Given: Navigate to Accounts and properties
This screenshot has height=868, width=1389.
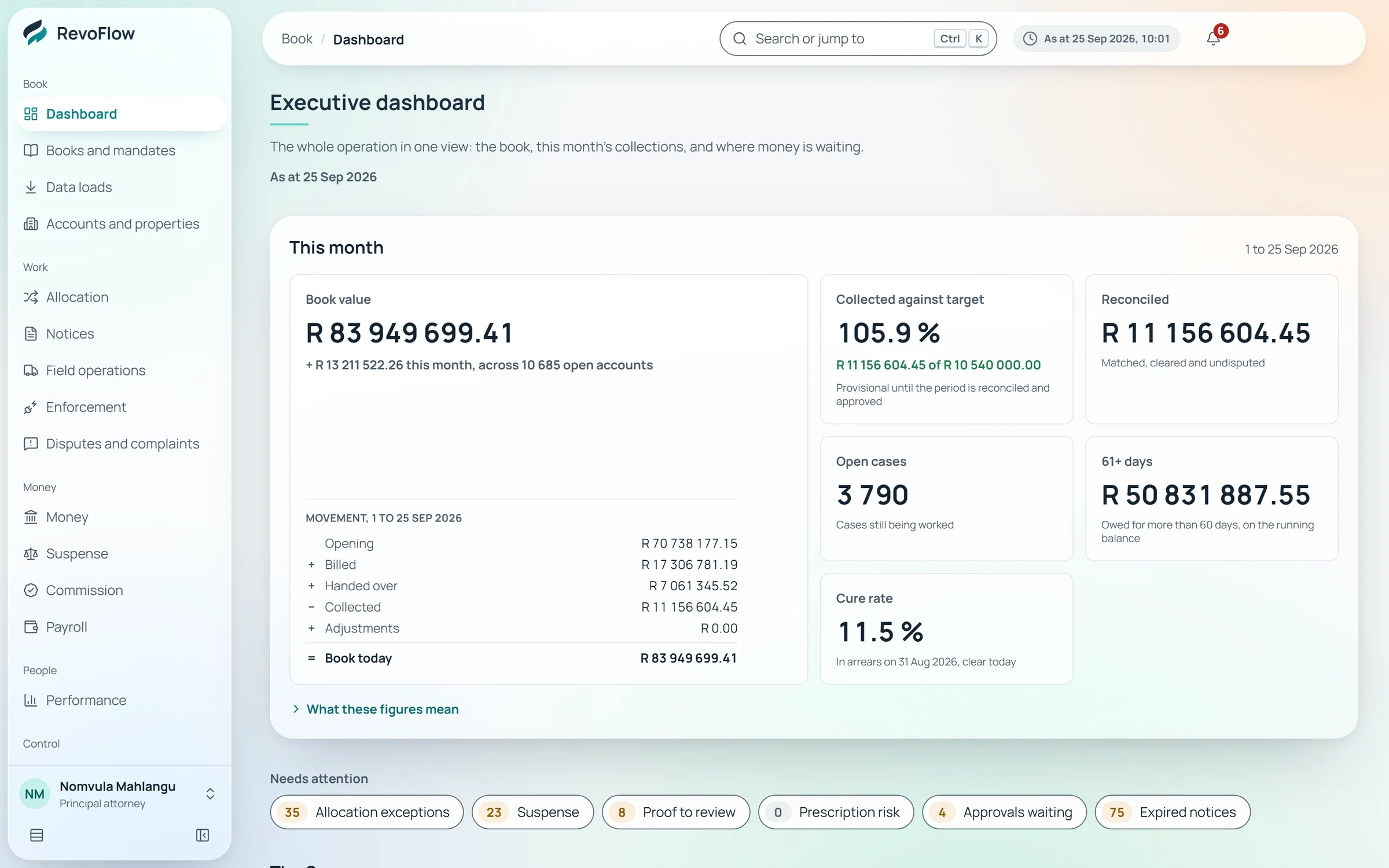Looking at the screenshot, I should pyautogui.click(x=121, y=224).
